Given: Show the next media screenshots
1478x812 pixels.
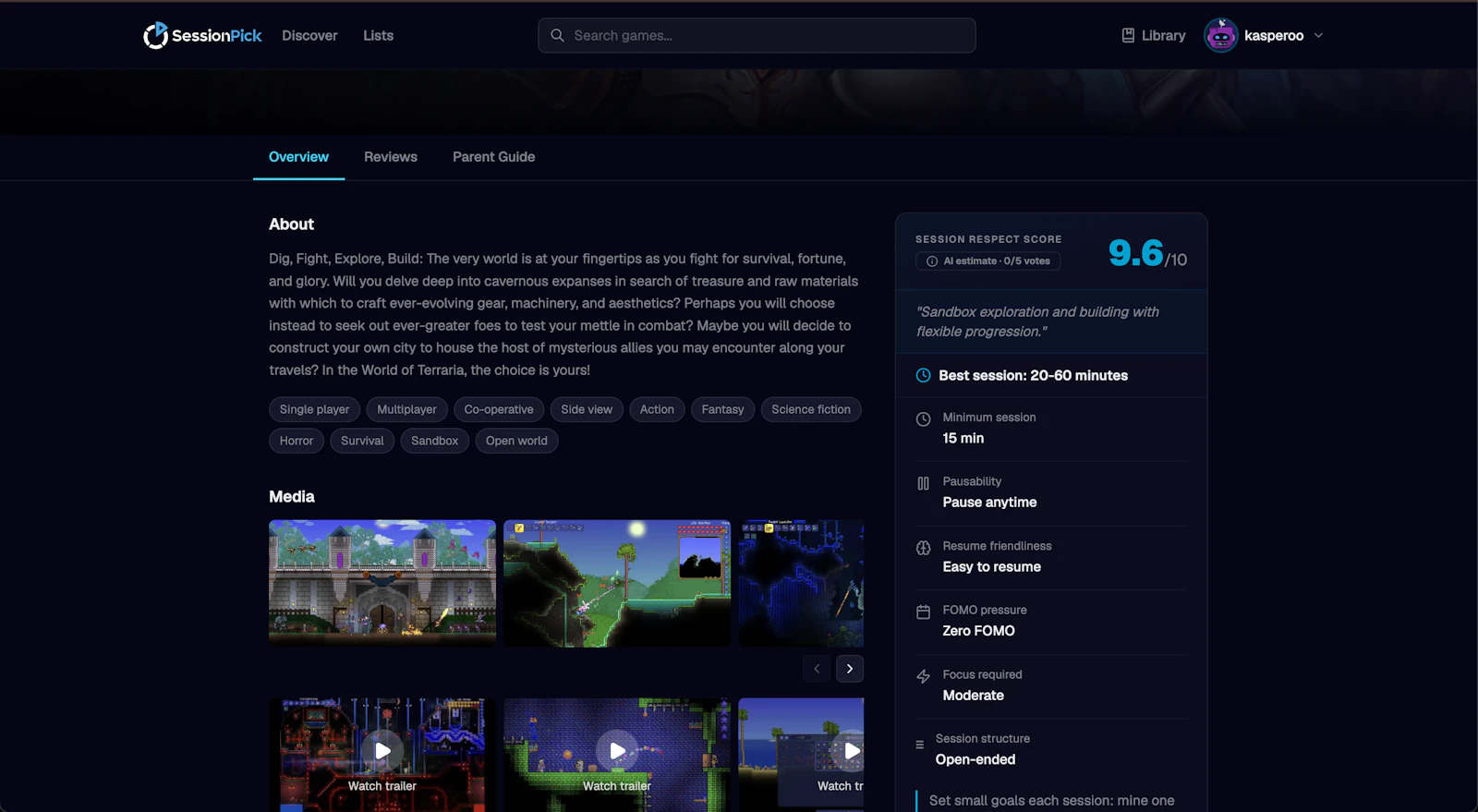Looking at the screenshot, I should click(x=850, y=669).
